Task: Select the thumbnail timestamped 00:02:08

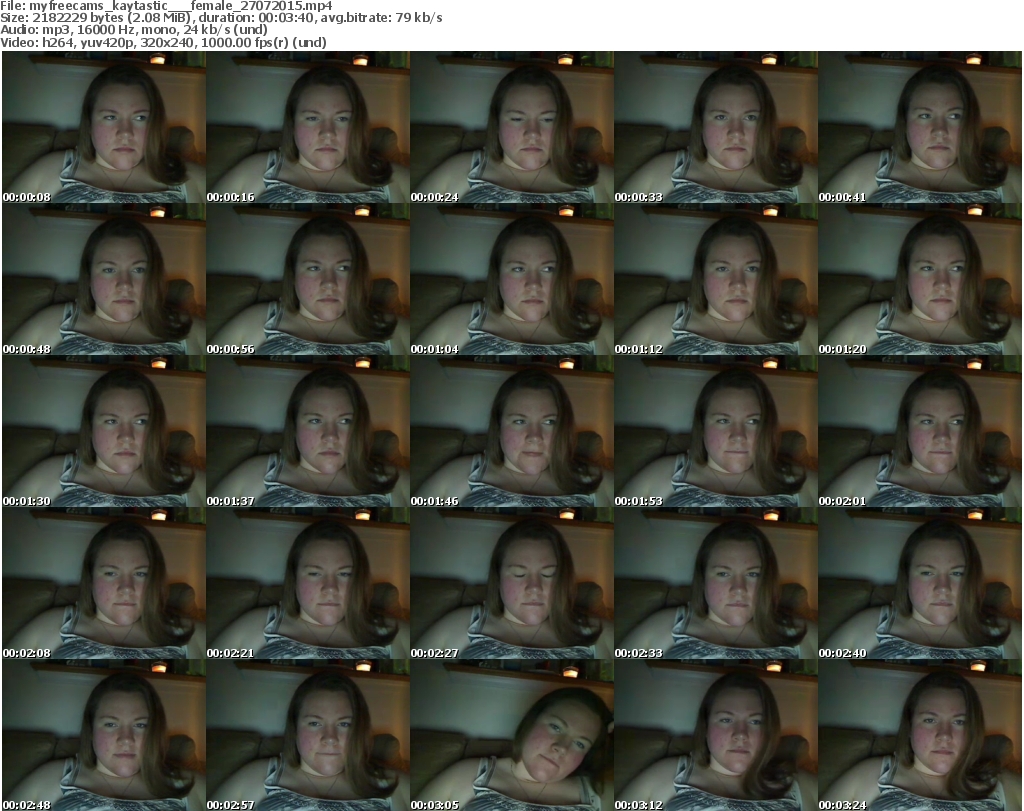Action: click(104, 583)
